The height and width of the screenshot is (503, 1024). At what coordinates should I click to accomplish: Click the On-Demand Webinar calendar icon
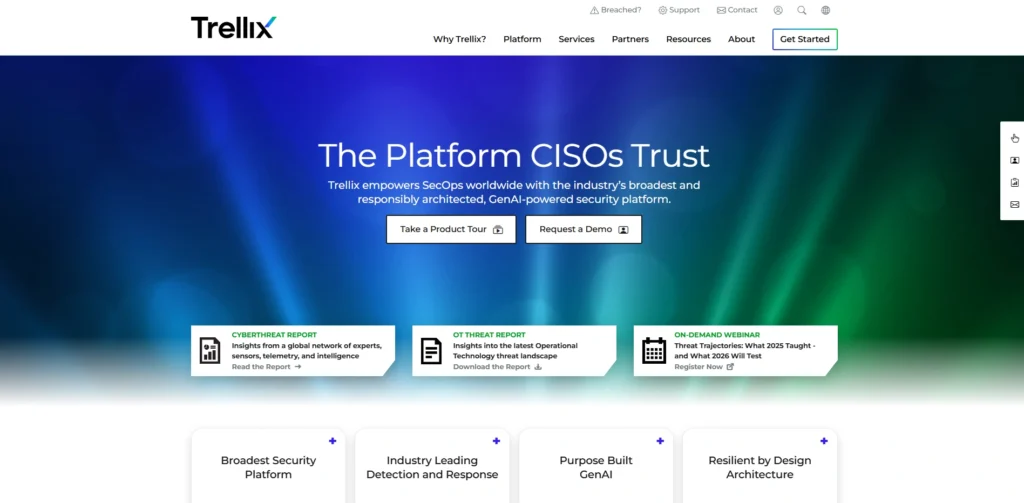pos(654,350)
